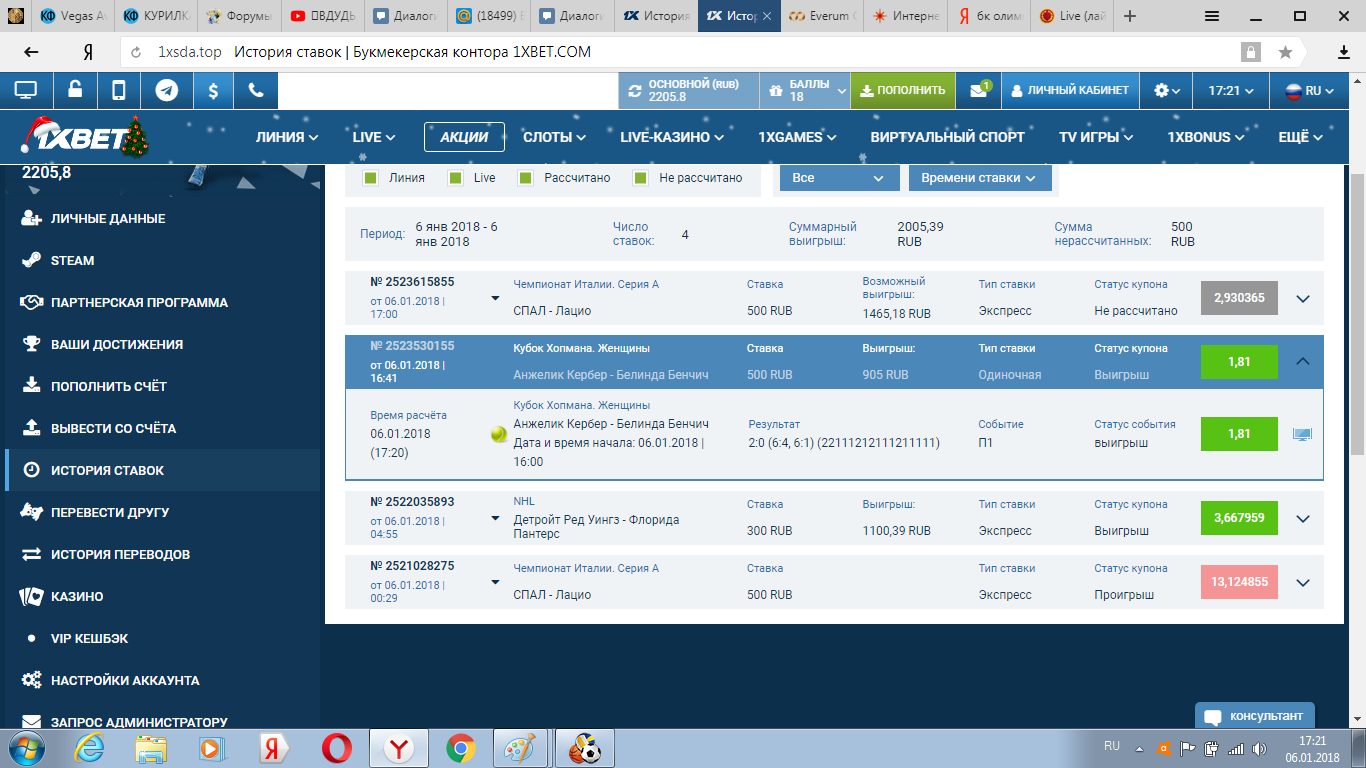Open Виртуальный спорт menu item

947,137
